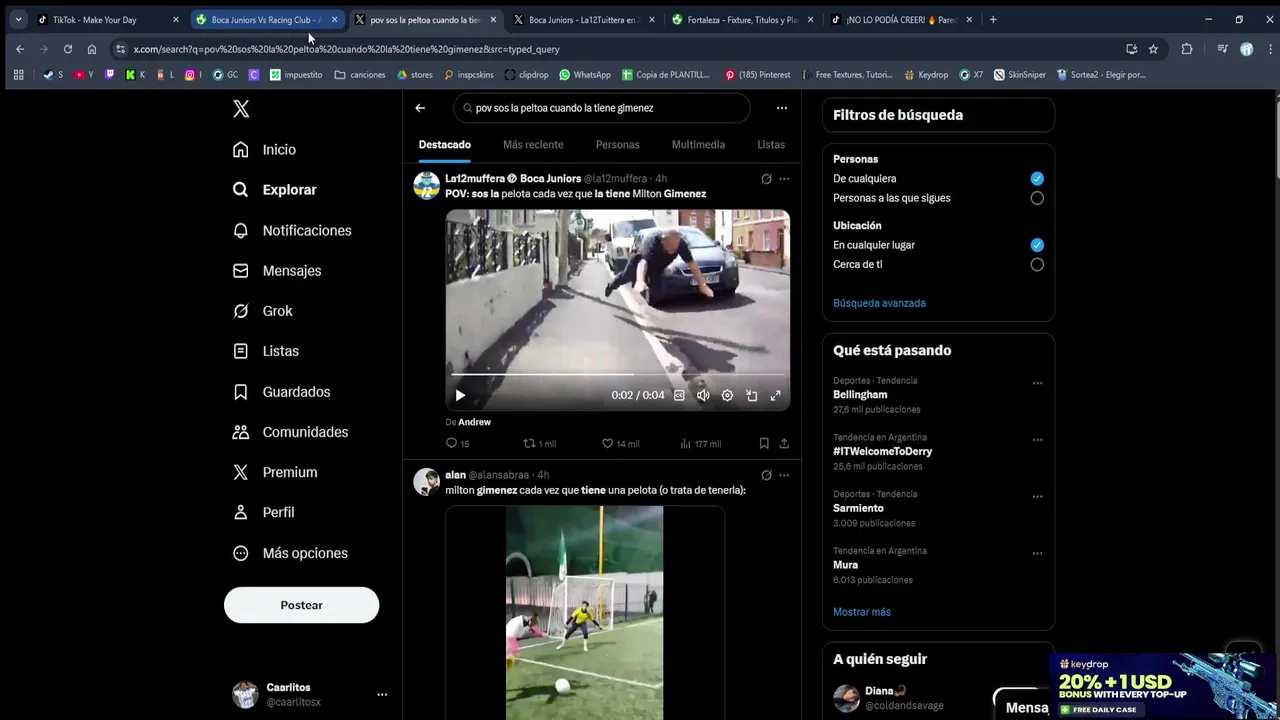
Task: Bookmark the La12muffera tweet
Action: (x=764, y=443)
